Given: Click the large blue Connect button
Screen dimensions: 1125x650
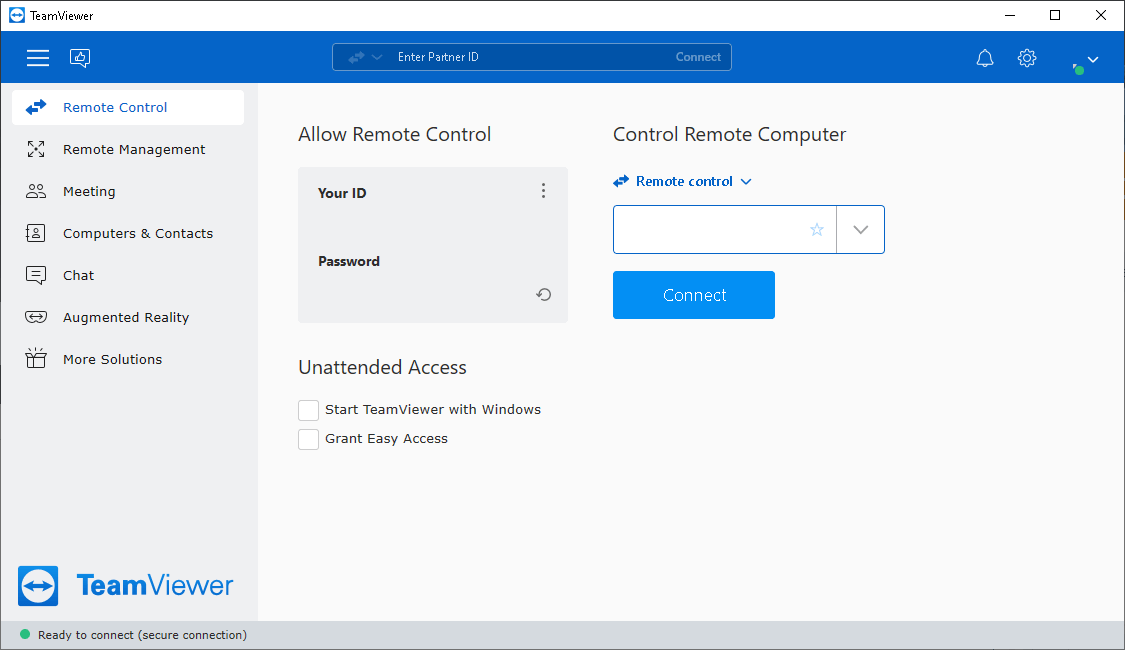Looking at the screenshot, I should click(694, 295).
